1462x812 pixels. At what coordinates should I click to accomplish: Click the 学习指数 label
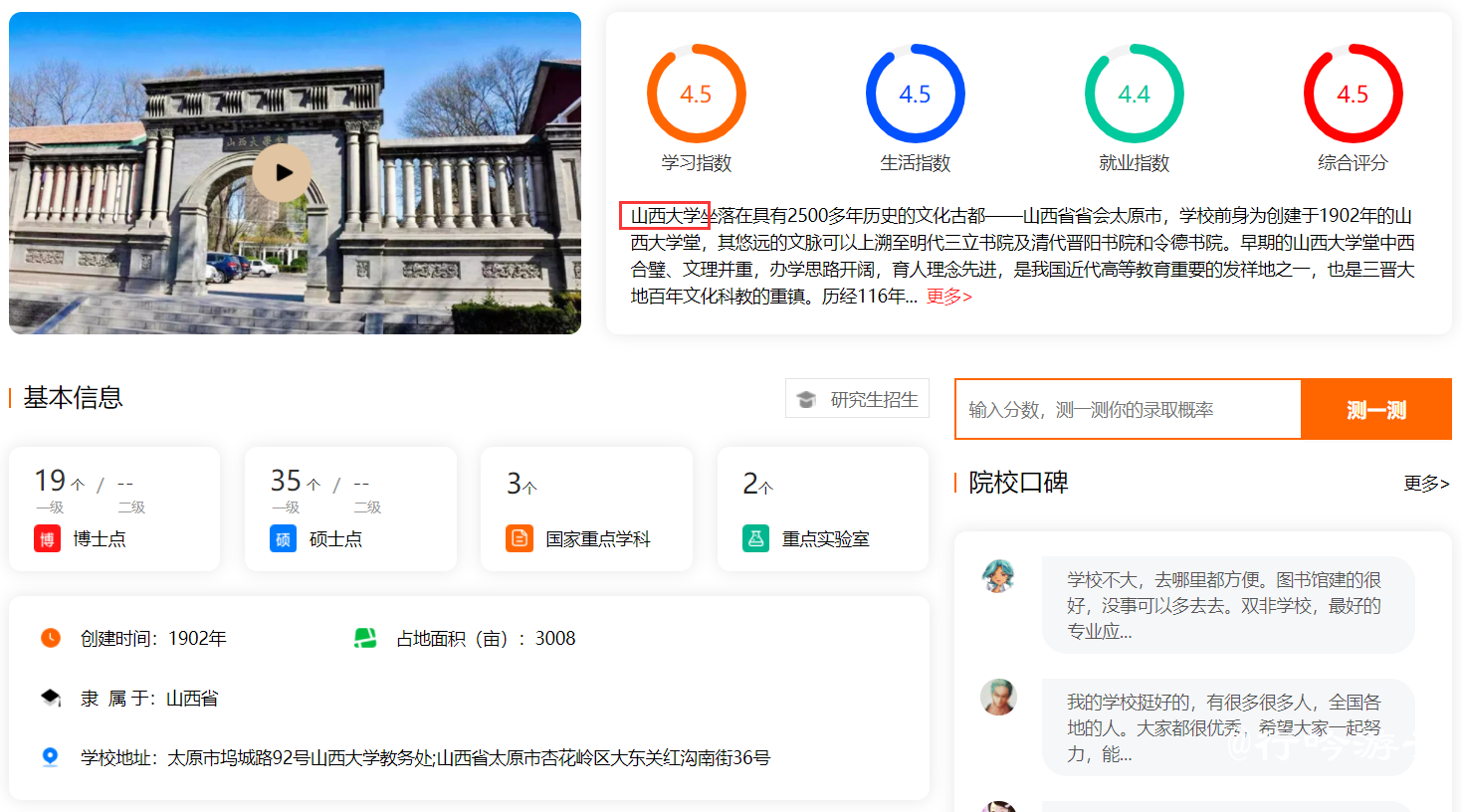[x=697, y=162]
